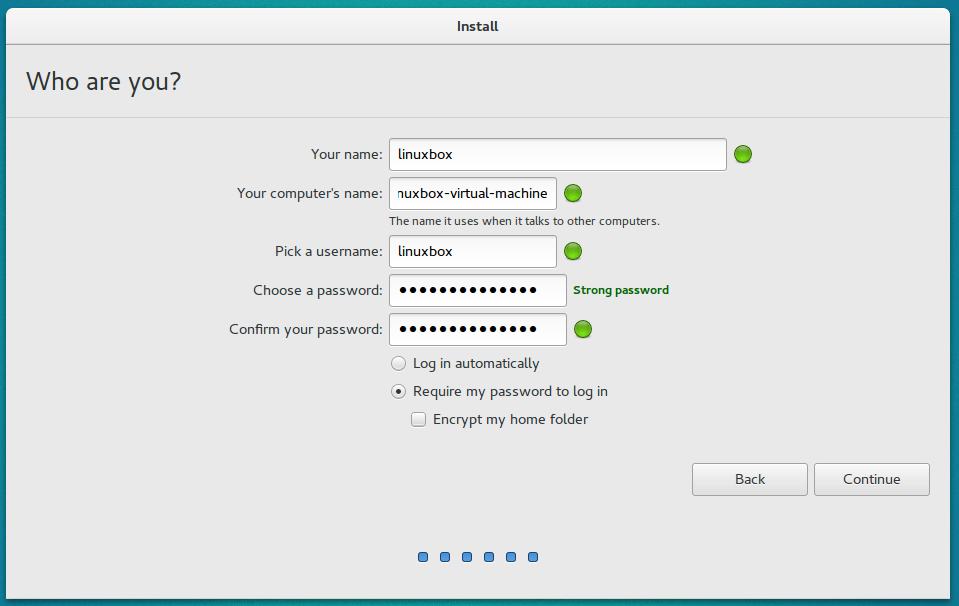The height and width of the screenshot is (606, 959).
Task: Click the Choose a password field
Action: tap(478, 290)
